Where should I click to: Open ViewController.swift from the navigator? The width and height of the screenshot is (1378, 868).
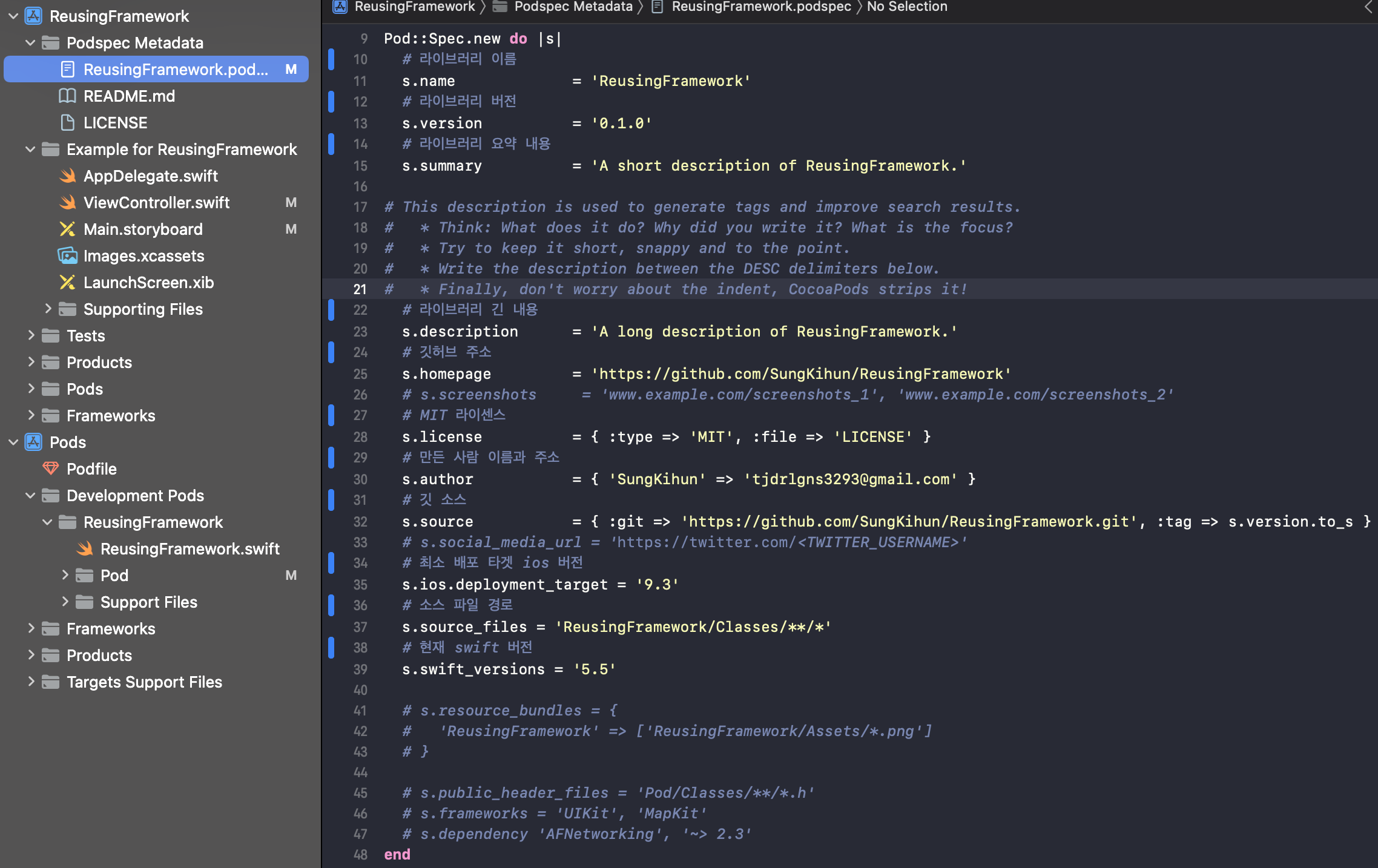pos(156,203)
